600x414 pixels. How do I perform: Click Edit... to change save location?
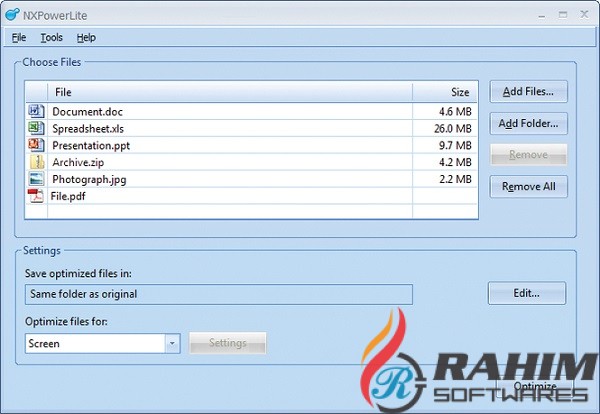[527, 293]
